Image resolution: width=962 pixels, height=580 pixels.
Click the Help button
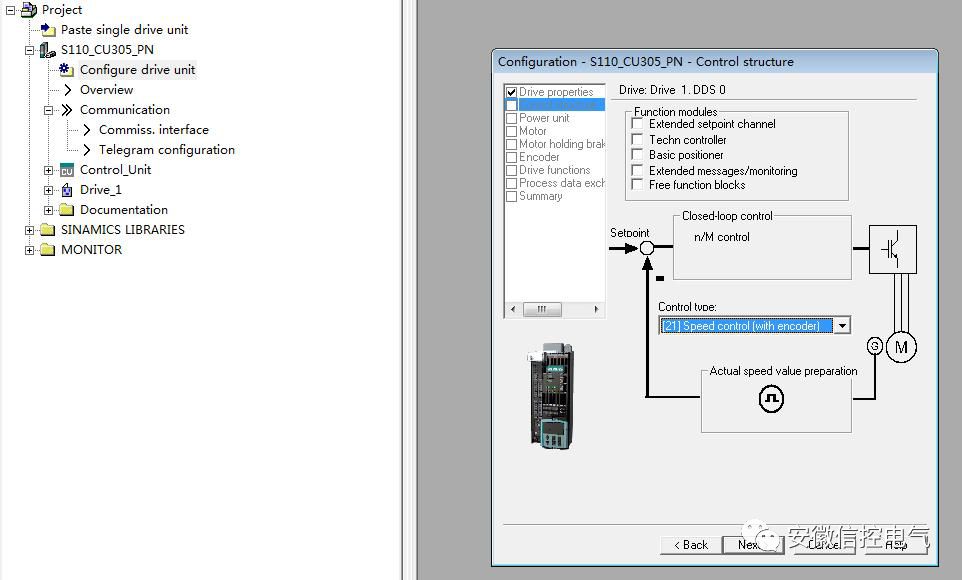(896, 545)
